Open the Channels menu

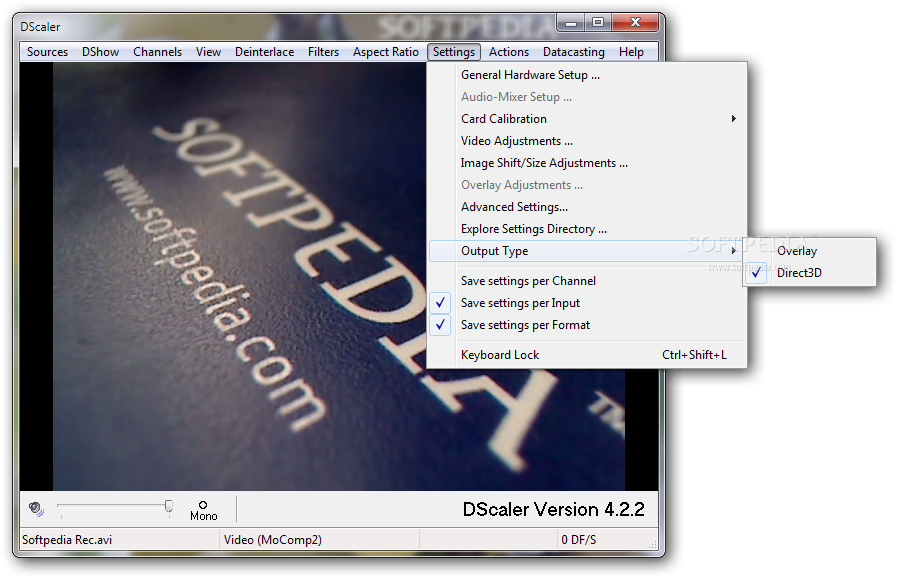[x=157, y=52]
